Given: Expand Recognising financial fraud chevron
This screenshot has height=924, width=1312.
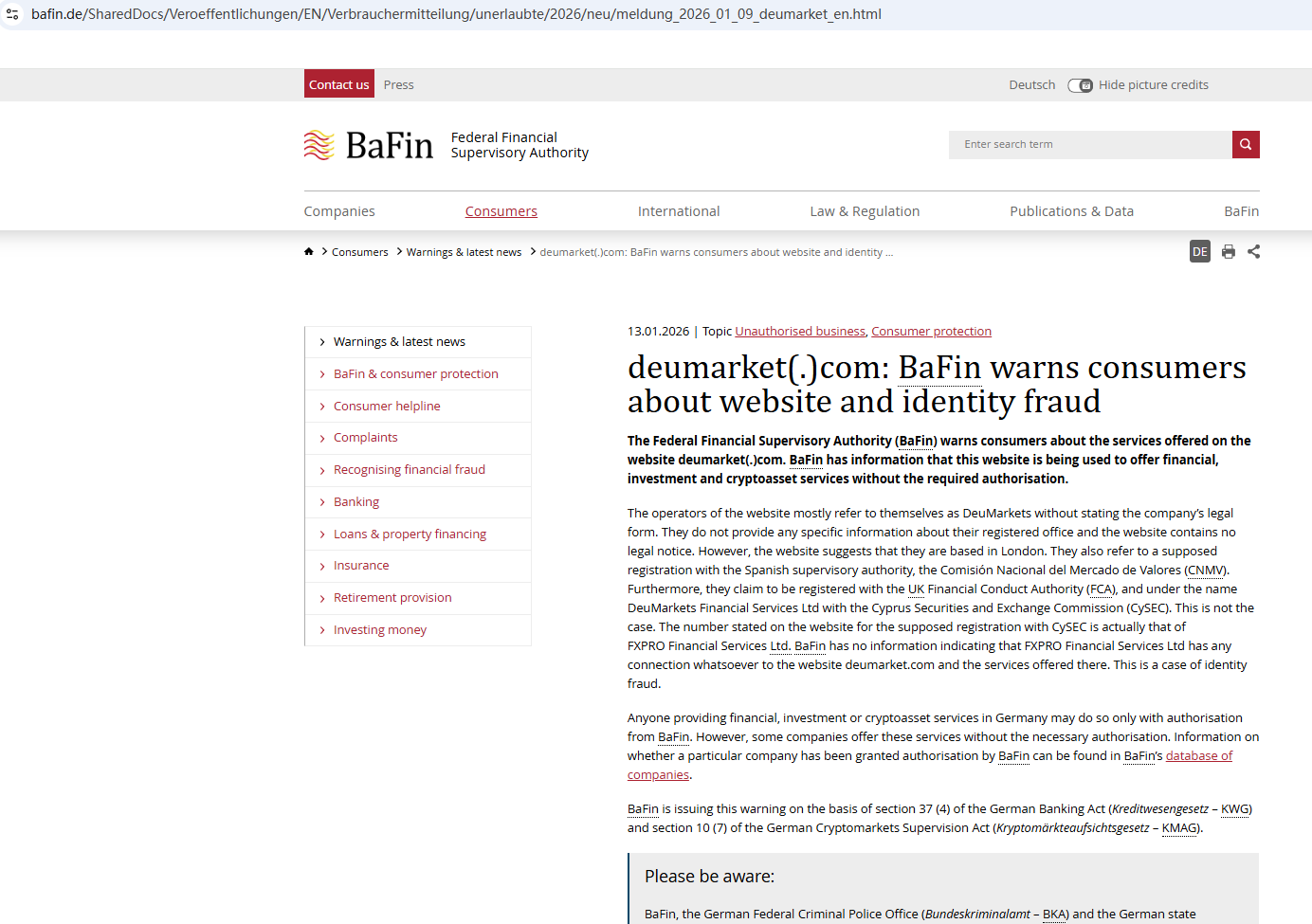Looking at the screenshot, I should [x=322, y=470].
